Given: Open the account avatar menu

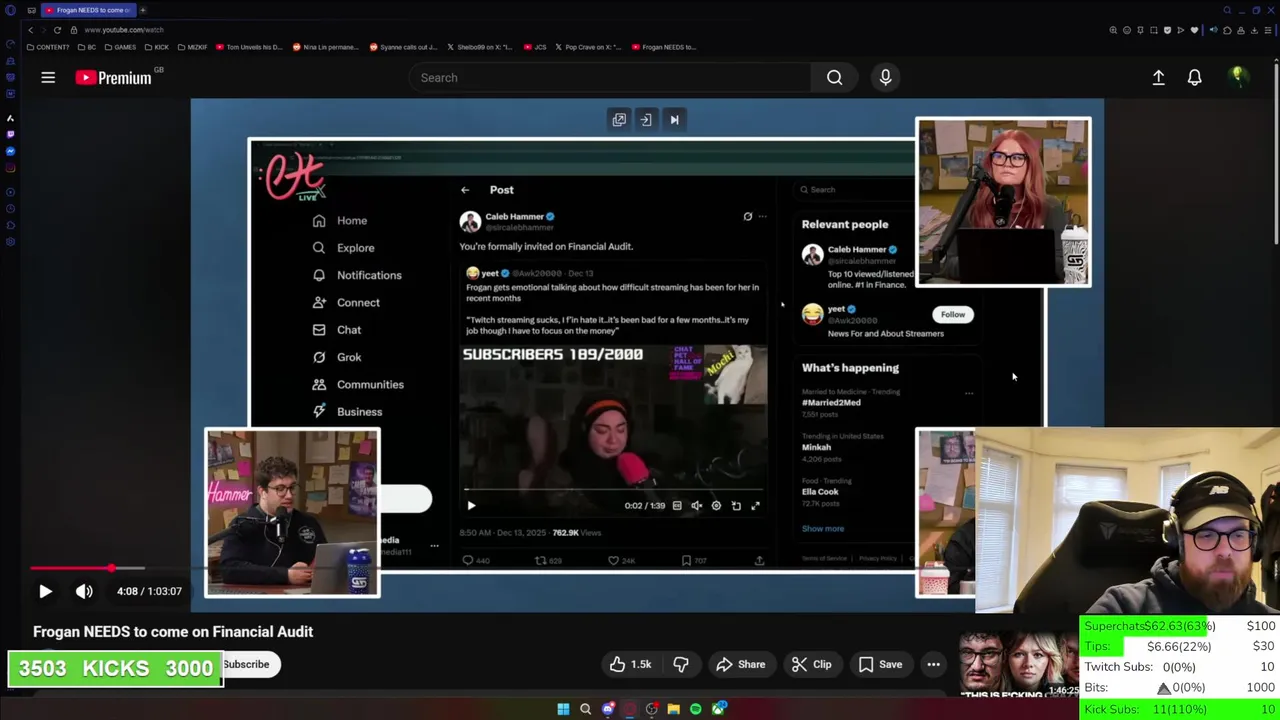Looking at the screenshot, I should tap(1238, 77).
